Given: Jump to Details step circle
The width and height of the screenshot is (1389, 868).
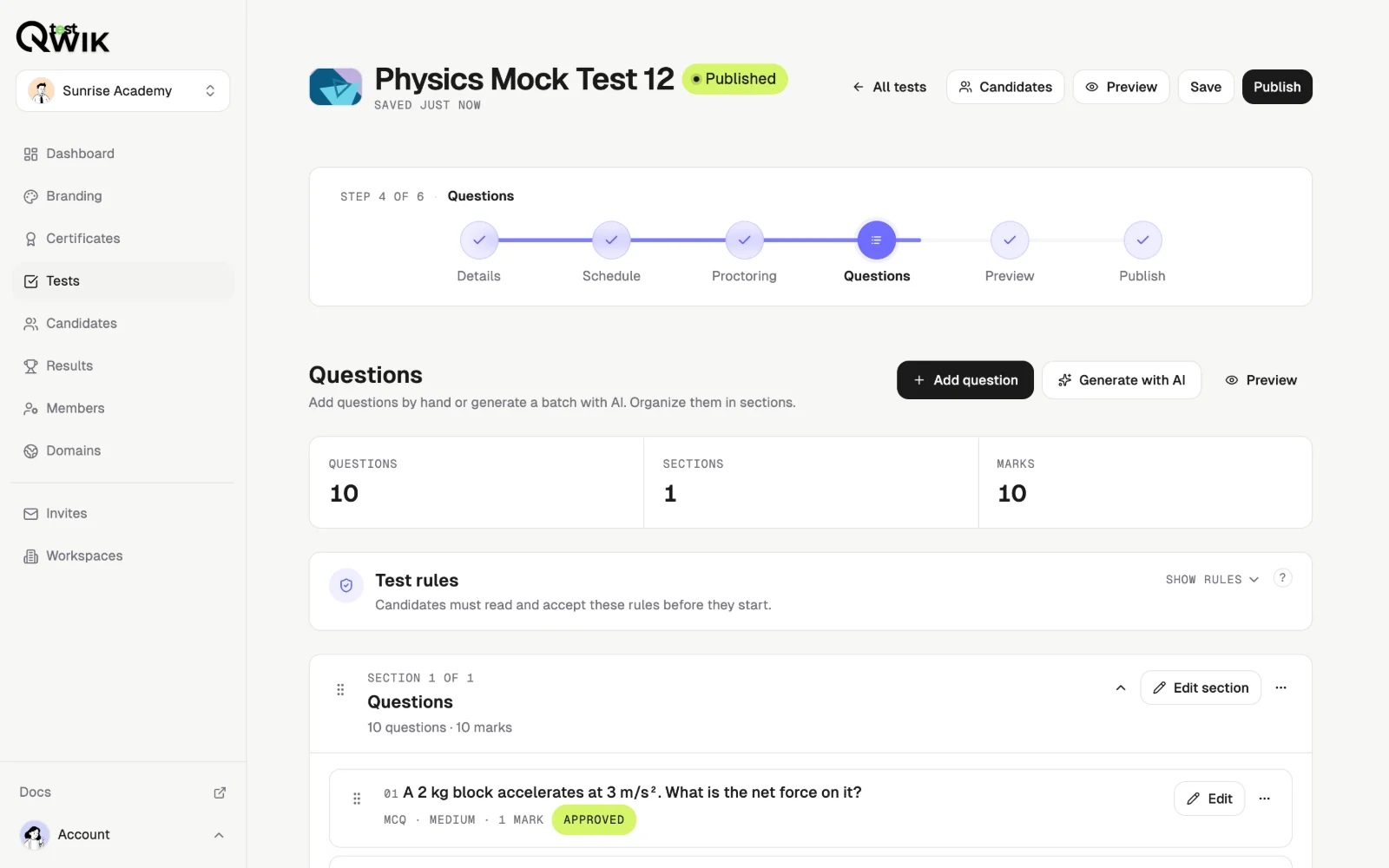Looking at the screenshot, I should tap(479, 240).
